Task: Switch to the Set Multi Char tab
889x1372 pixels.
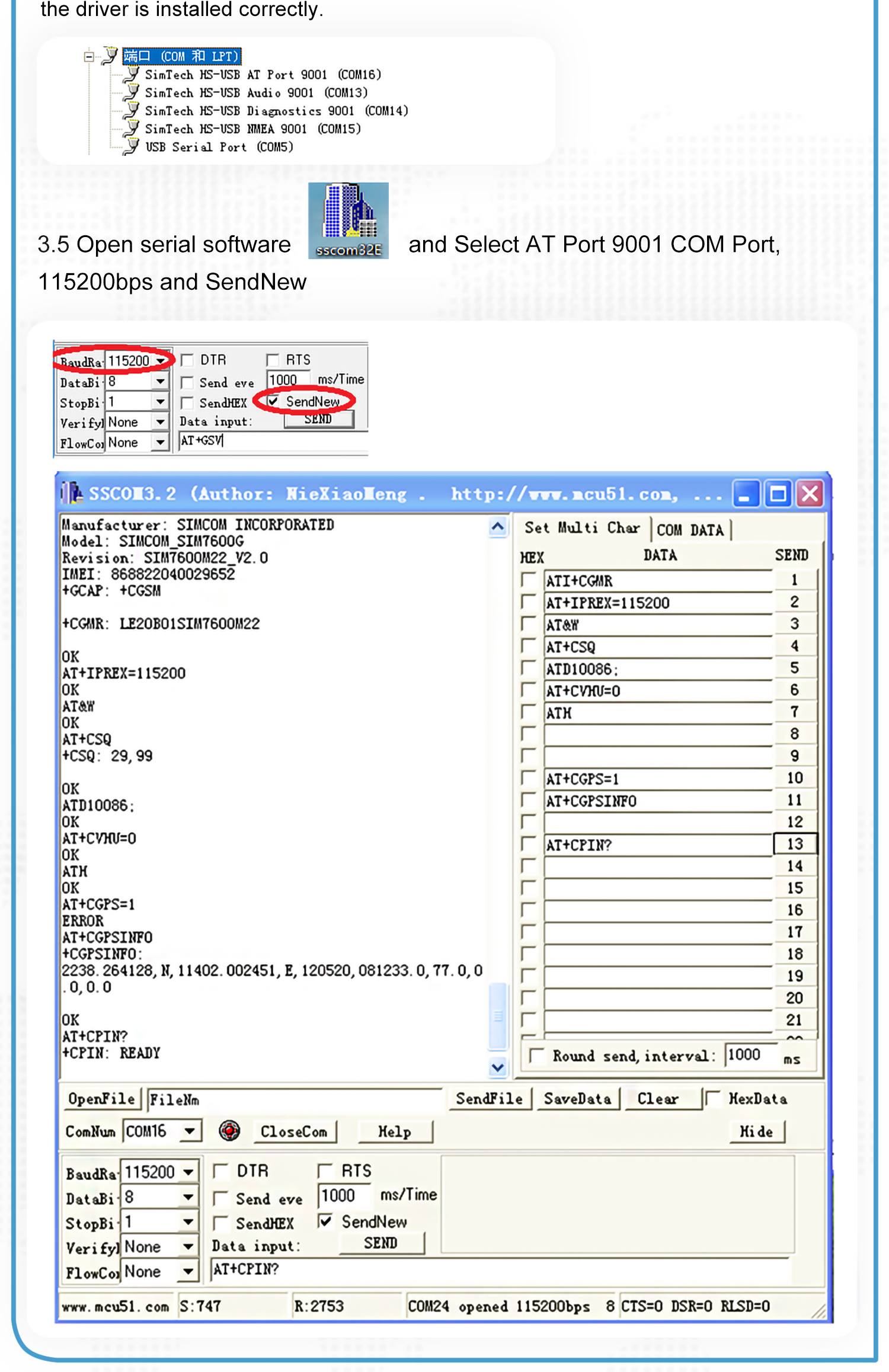Action: 582,527
